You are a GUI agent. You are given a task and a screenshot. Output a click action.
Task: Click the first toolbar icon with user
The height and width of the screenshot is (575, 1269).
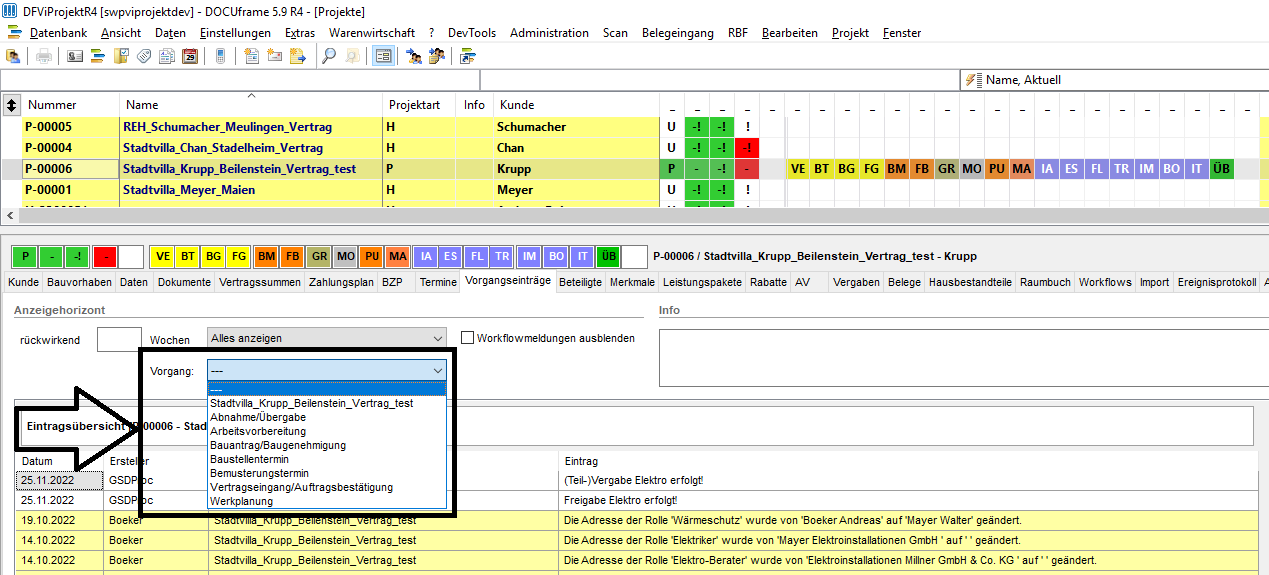[x=13, y=56]
